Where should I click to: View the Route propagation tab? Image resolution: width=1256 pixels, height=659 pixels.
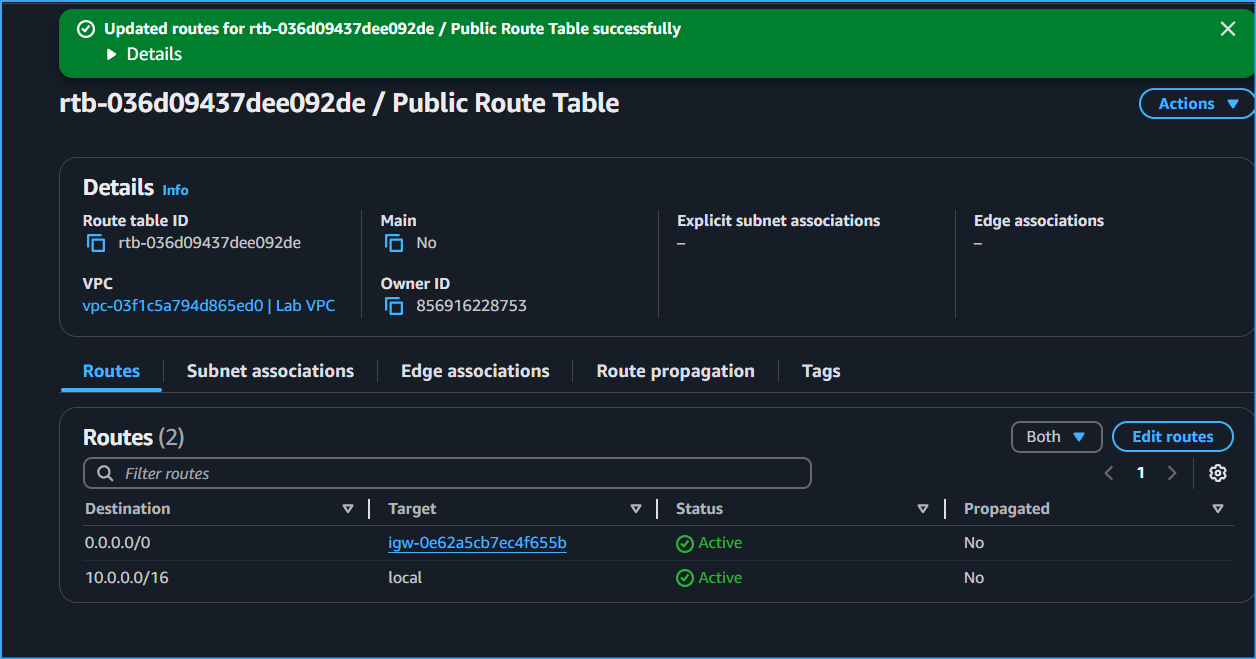675,370
